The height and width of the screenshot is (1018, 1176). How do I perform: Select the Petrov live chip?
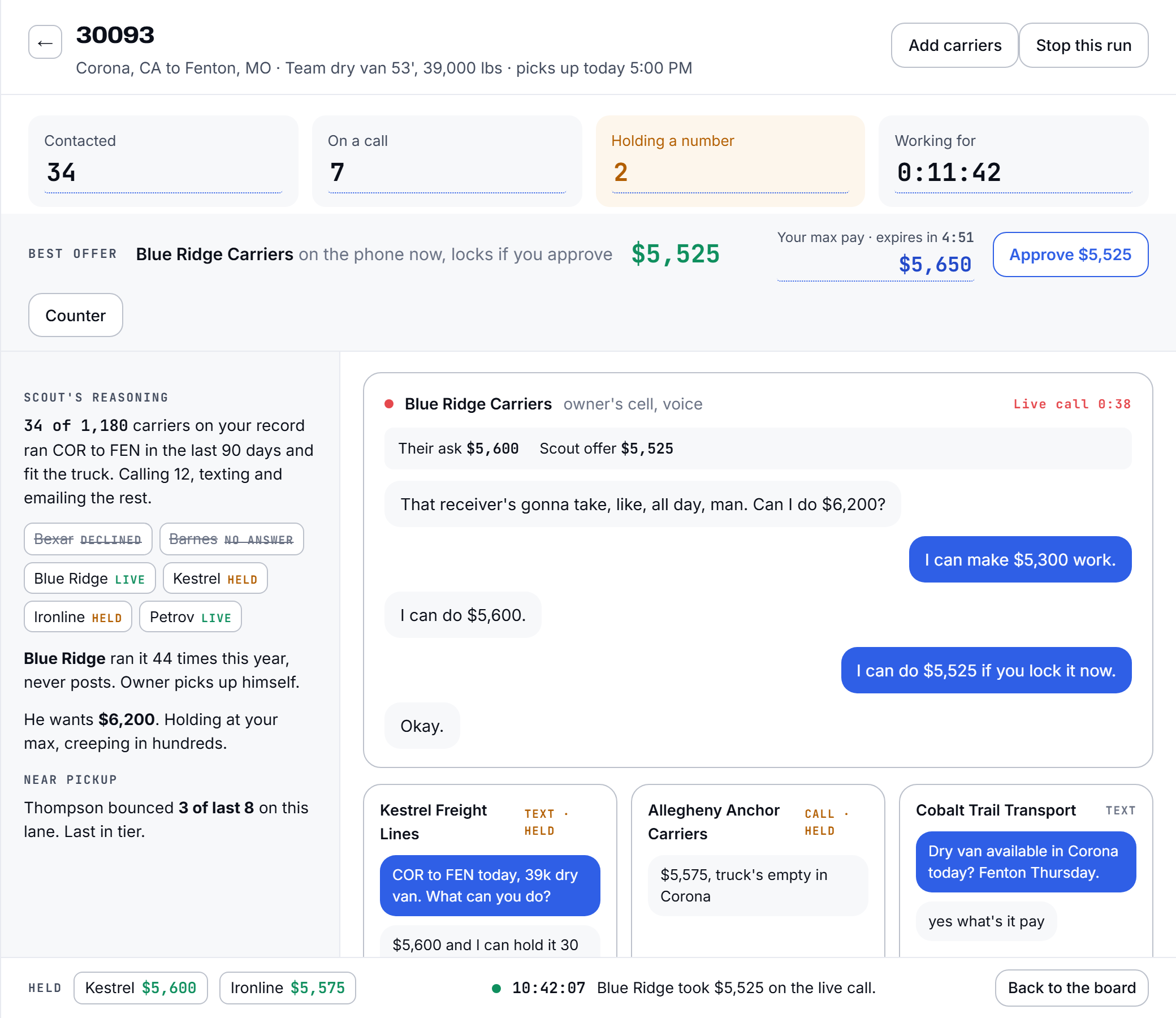pos(190,617)
